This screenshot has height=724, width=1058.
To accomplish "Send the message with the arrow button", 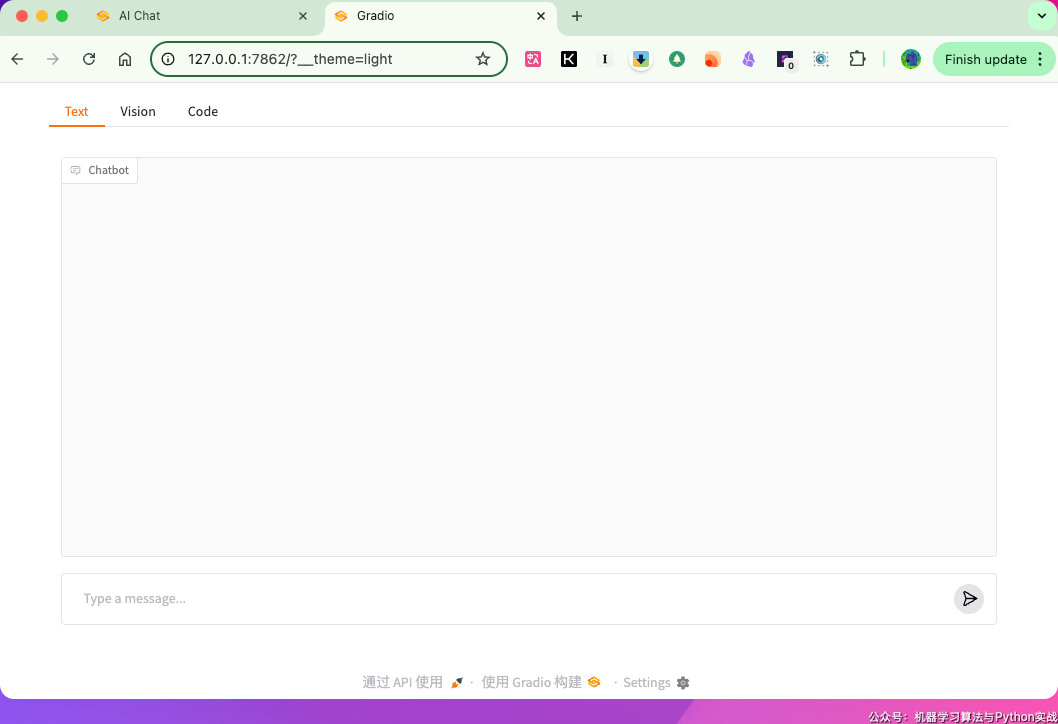I will coord(968,598).
